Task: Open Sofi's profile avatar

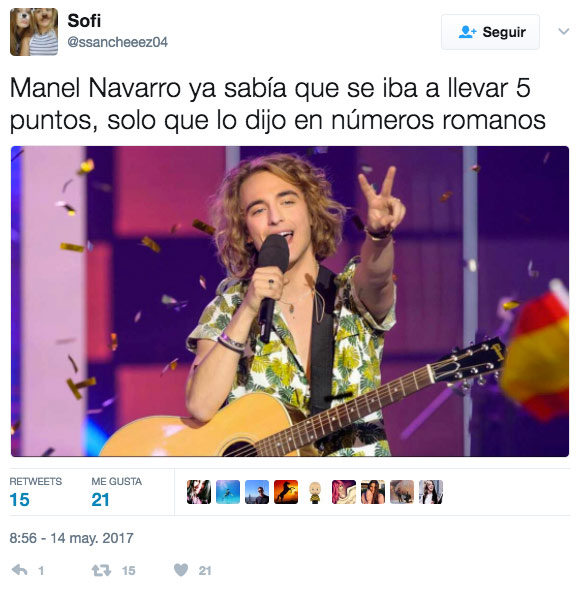Action: (x=34, y=32)
